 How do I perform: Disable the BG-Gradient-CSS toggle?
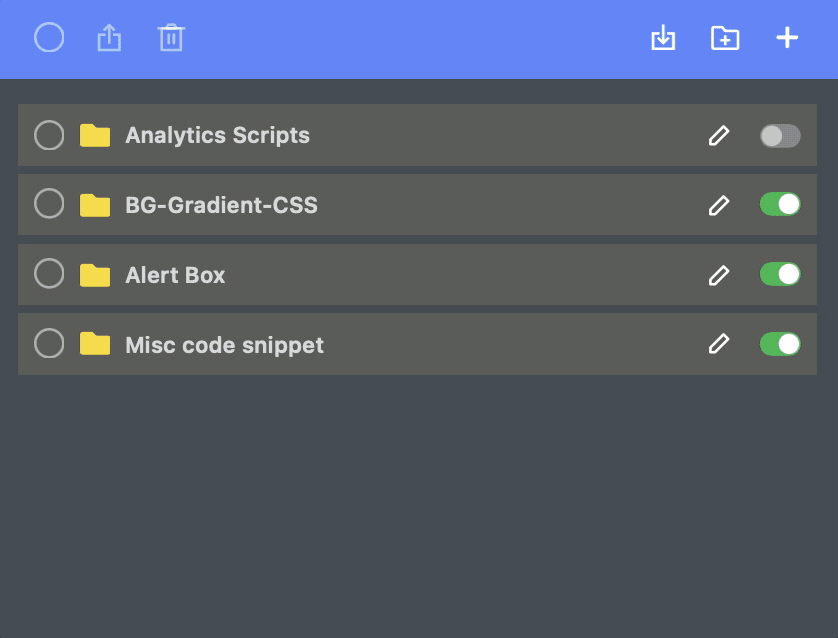pos(780,204)
